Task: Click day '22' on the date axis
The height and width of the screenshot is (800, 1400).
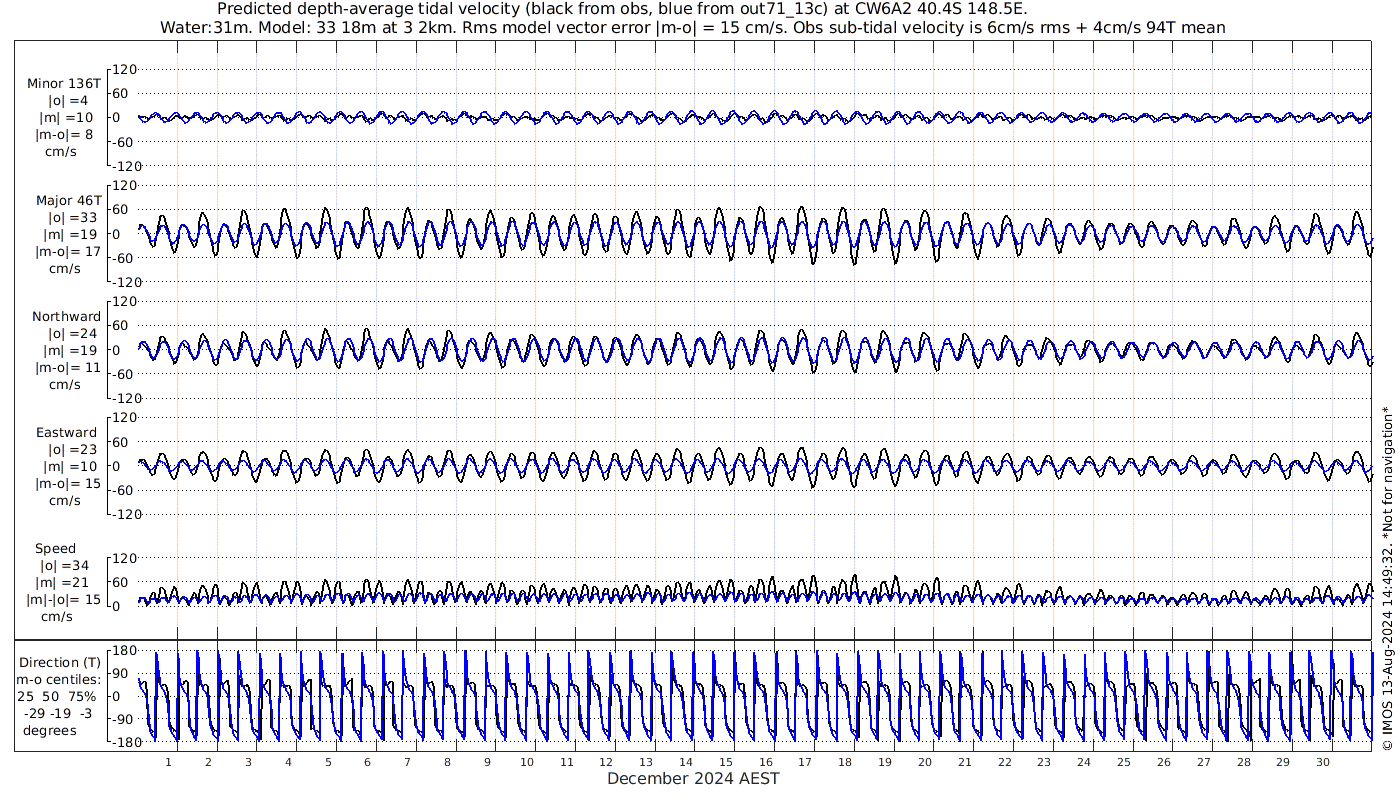Action: tap(1004, 762)
